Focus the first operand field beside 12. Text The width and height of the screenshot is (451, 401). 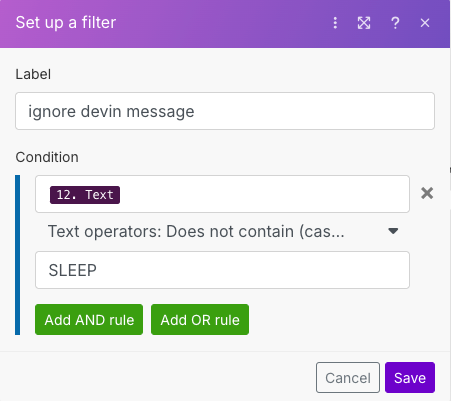pyautogui.click(x=222, y=194)
